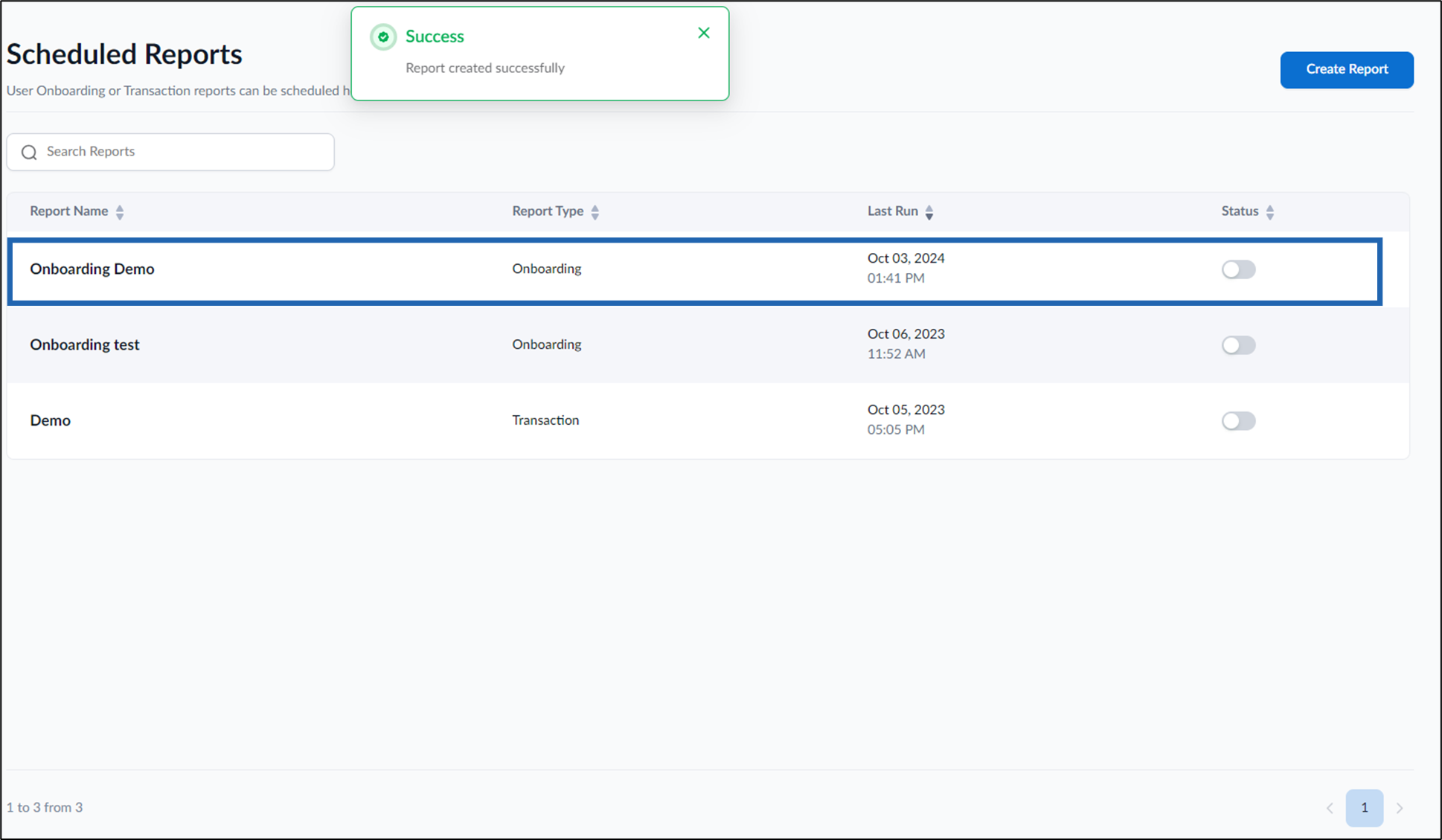Click the Scheduled Reports heading
The width and height of the screenshot is (1442, 840).
coord(124,54)
